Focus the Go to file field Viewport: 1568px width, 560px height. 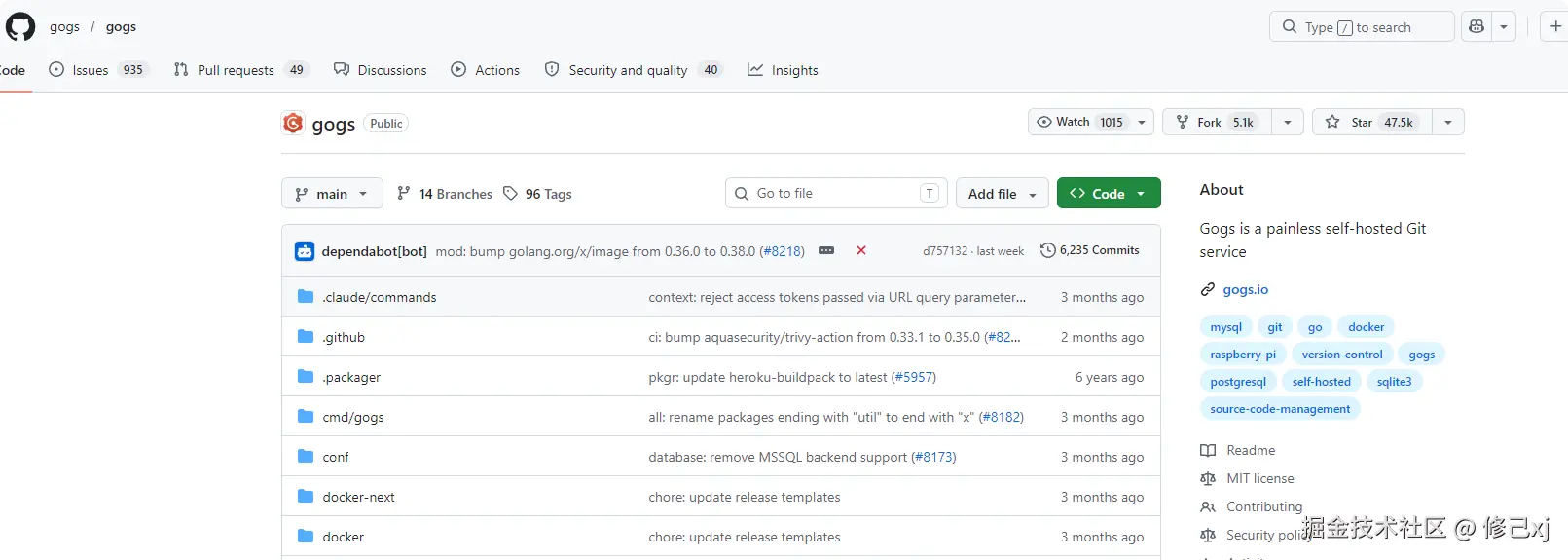click(x=836, y=193)
